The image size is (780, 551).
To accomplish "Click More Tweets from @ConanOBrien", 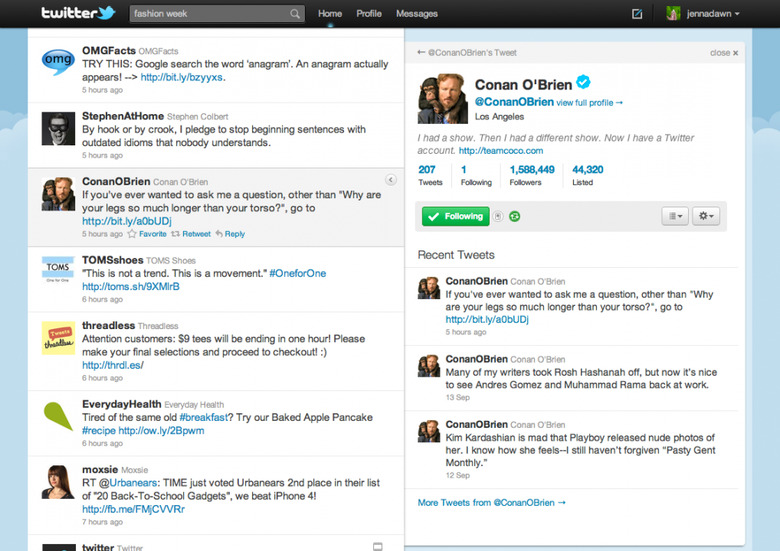I will pos(491,502).
